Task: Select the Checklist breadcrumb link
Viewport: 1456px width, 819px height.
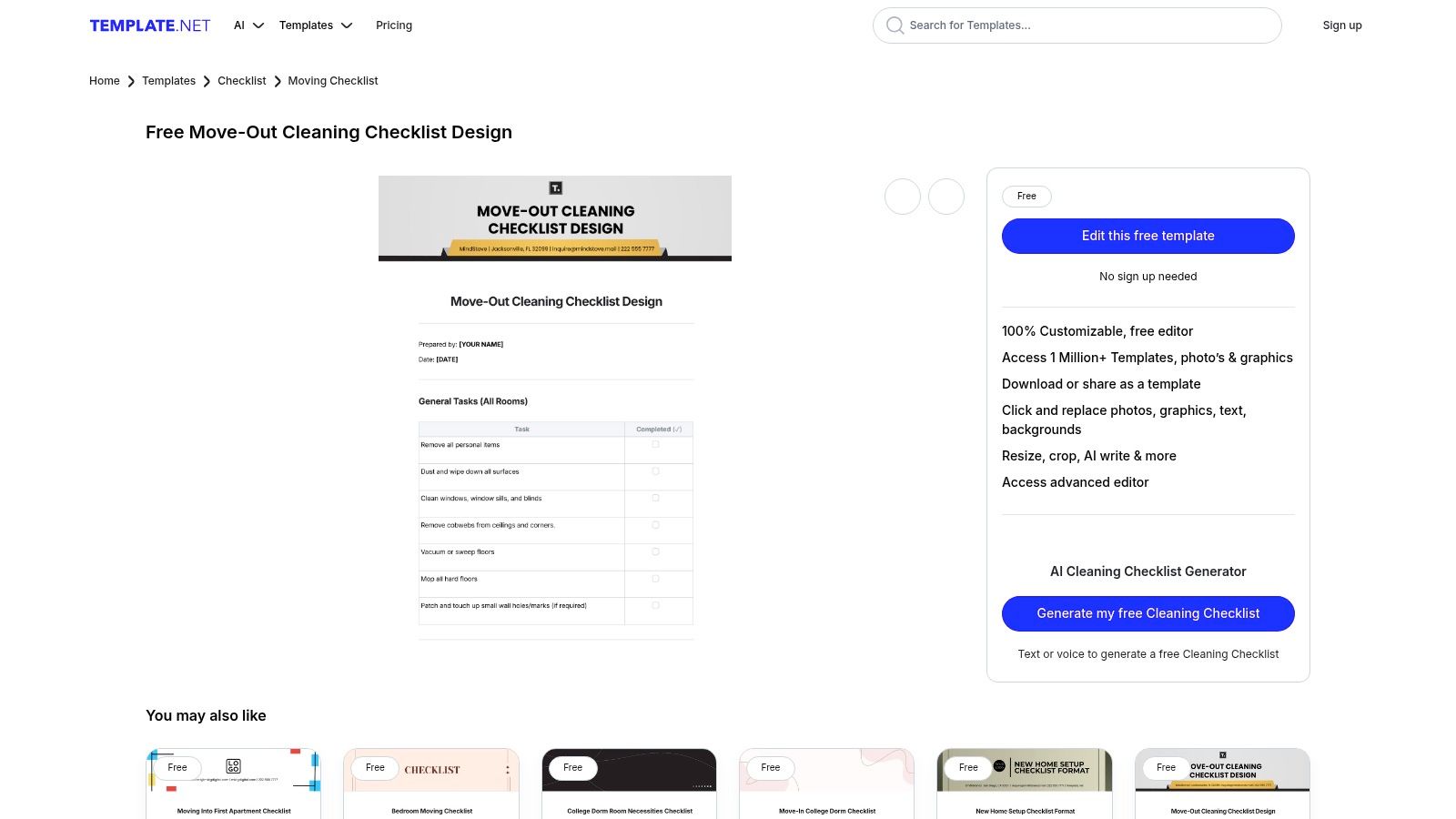Action: pos(242,81)
